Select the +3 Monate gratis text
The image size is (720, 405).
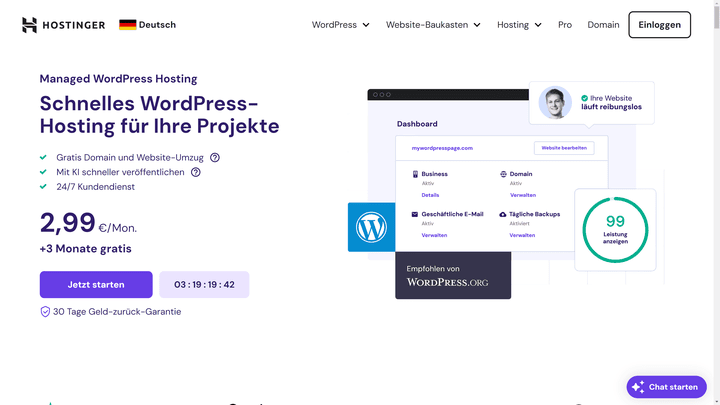point(85,249)
